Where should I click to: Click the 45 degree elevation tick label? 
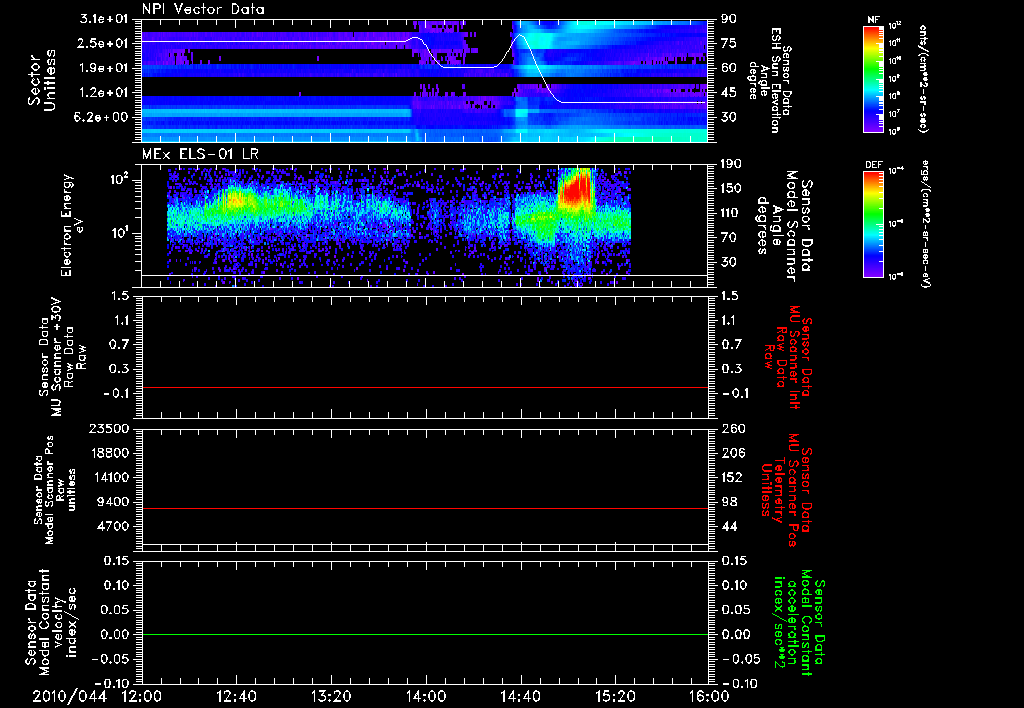(x=728, y=93)
